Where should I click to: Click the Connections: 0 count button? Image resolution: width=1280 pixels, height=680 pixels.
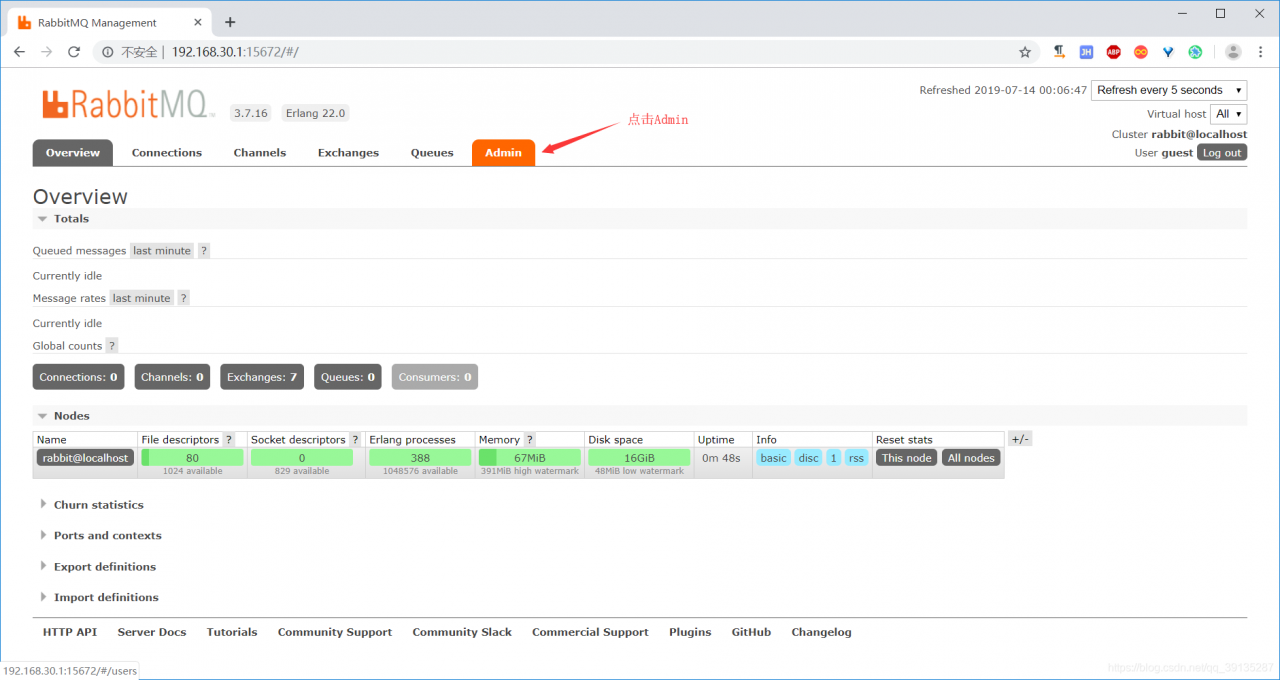tap(79, 377)
